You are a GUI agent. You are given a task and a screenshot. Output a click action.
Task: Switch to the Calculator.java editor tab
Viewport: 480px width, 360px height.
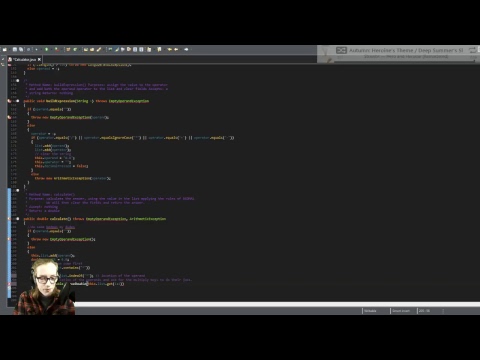coord(24,59)
